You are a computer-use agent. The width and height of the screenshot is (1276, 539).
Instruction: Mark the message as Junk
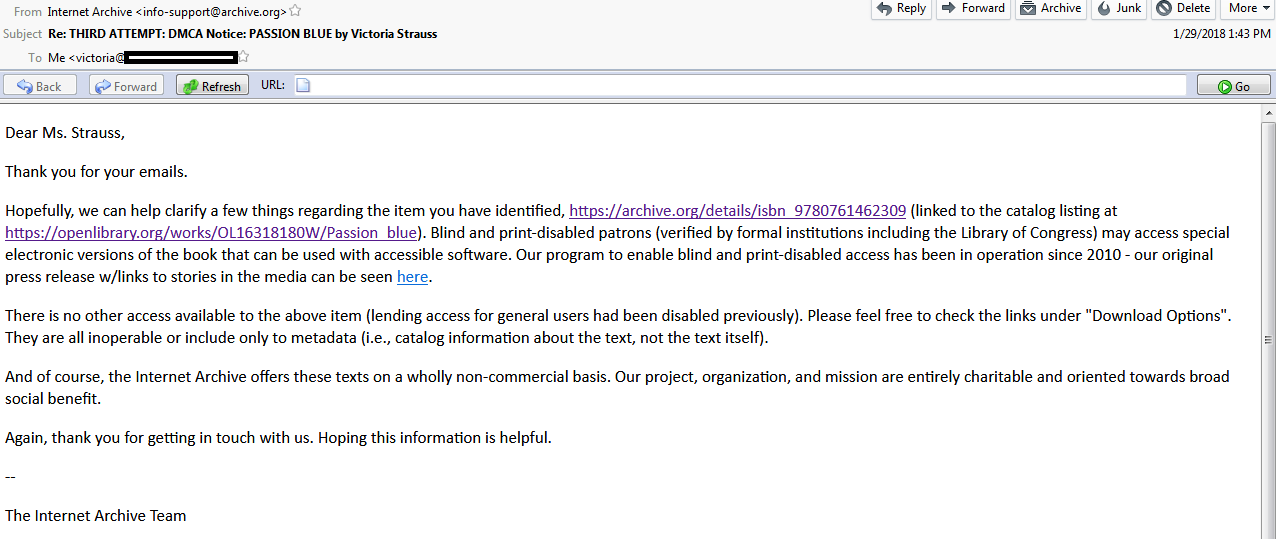1119,8
